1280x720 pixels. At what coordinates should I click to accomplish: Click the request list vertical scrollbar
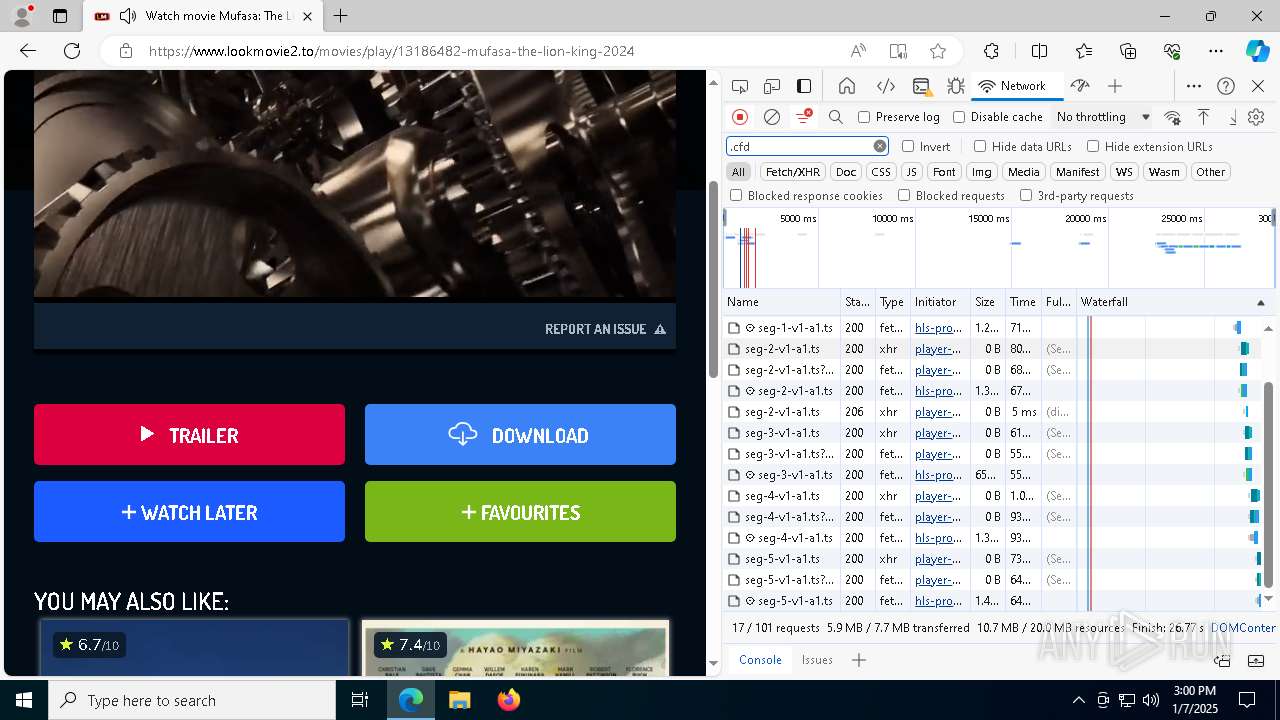tap(1269, 485)
